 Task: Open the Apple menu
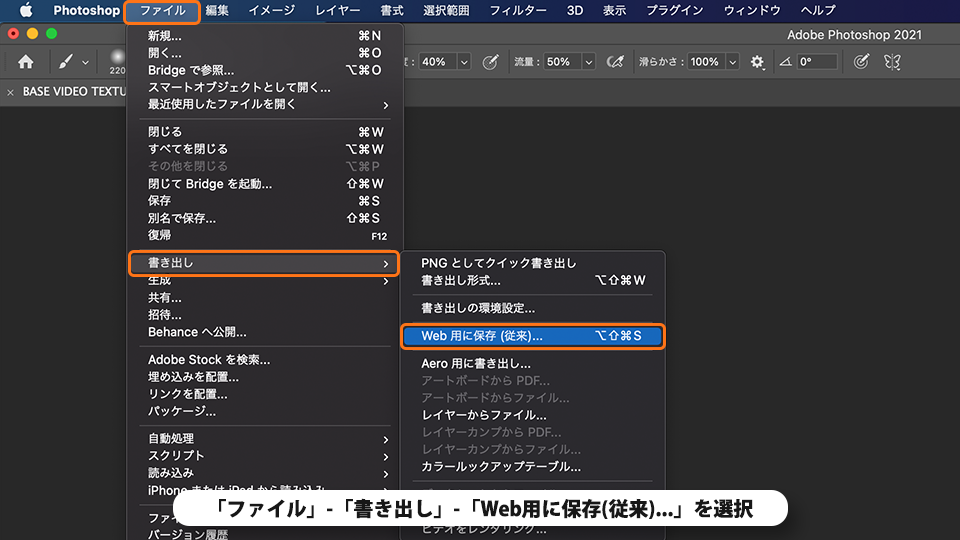point(26,10)
